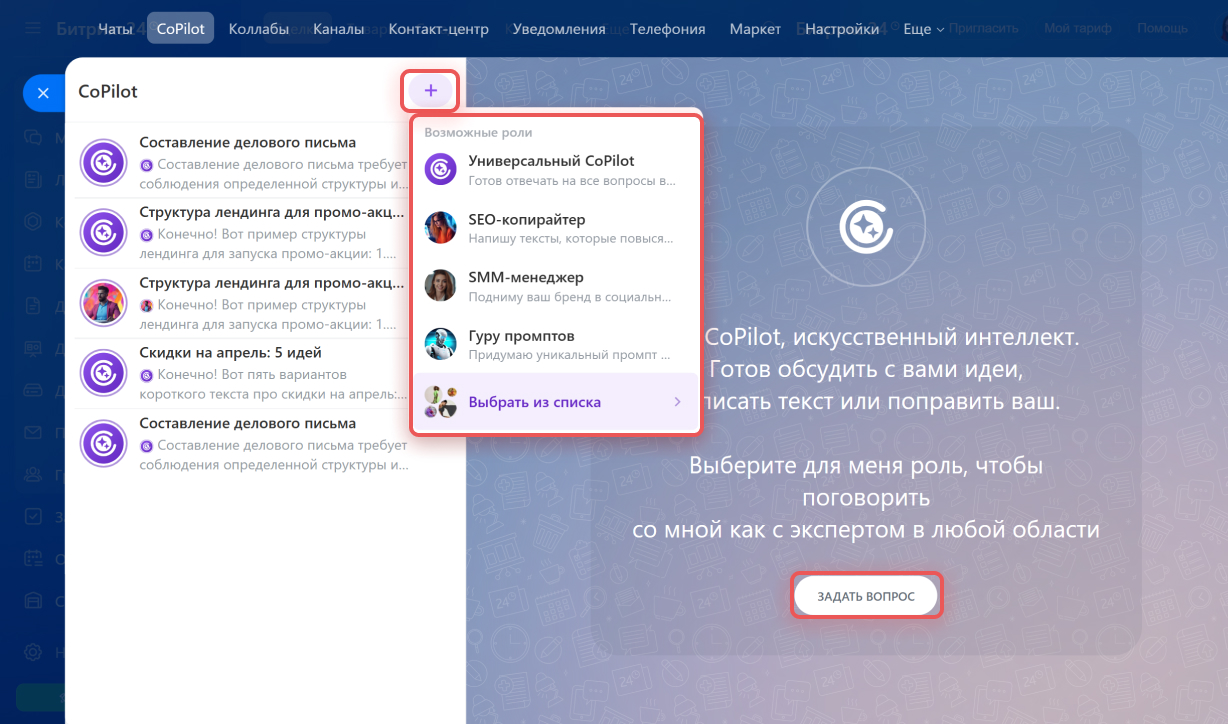The image size is (1228, 724).
Task: Switch to the CoPilot tab
Action: pos(181,29)
